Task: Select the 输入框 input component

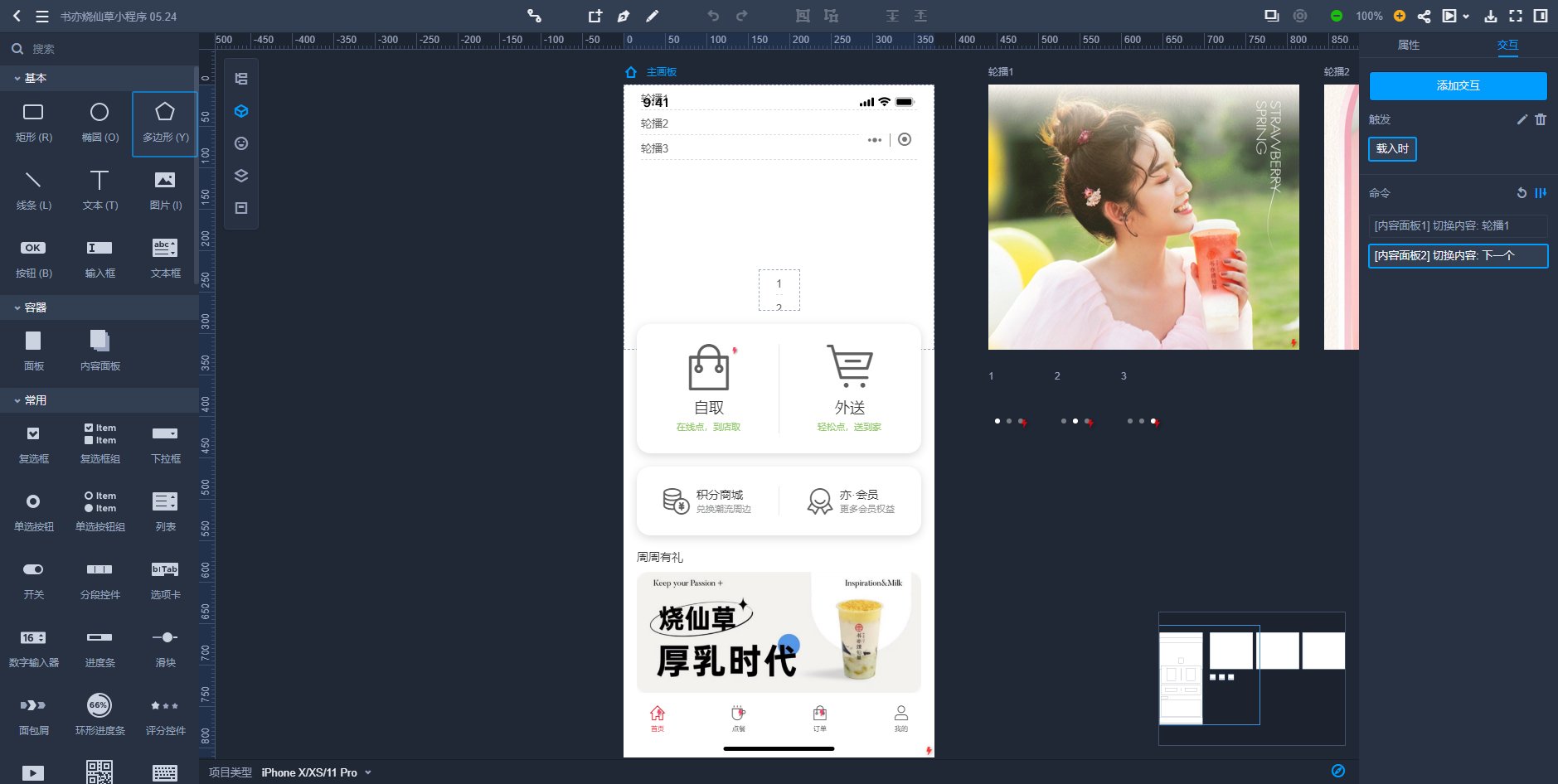Action: pos(99,259)
